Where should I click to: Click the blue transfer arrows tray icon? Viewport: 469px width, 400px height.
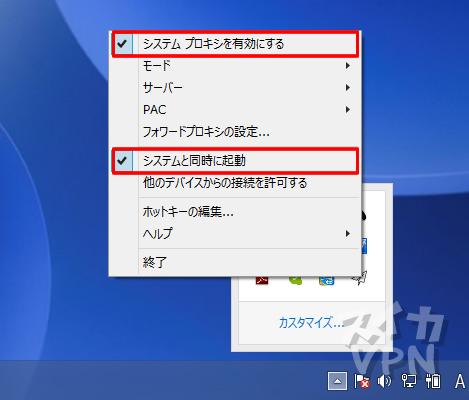(x=327, y=281)
